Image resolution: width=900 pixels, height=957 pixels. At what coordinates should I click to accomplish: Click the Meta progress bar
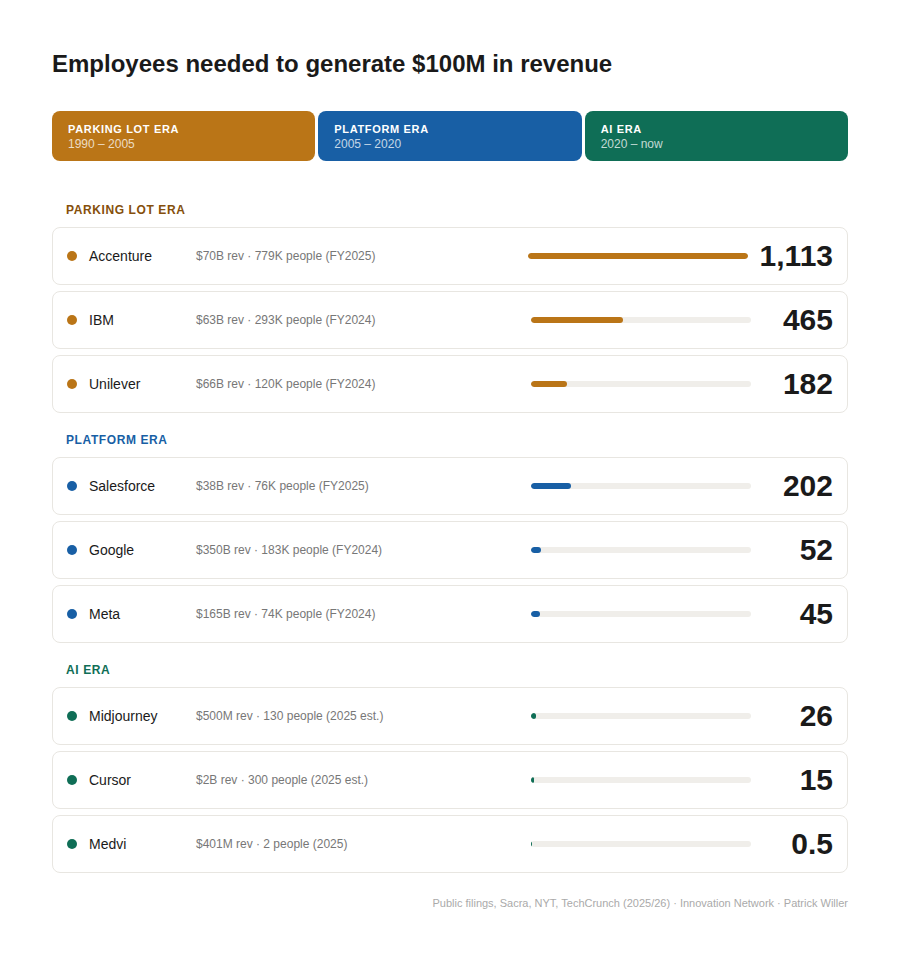641,614
